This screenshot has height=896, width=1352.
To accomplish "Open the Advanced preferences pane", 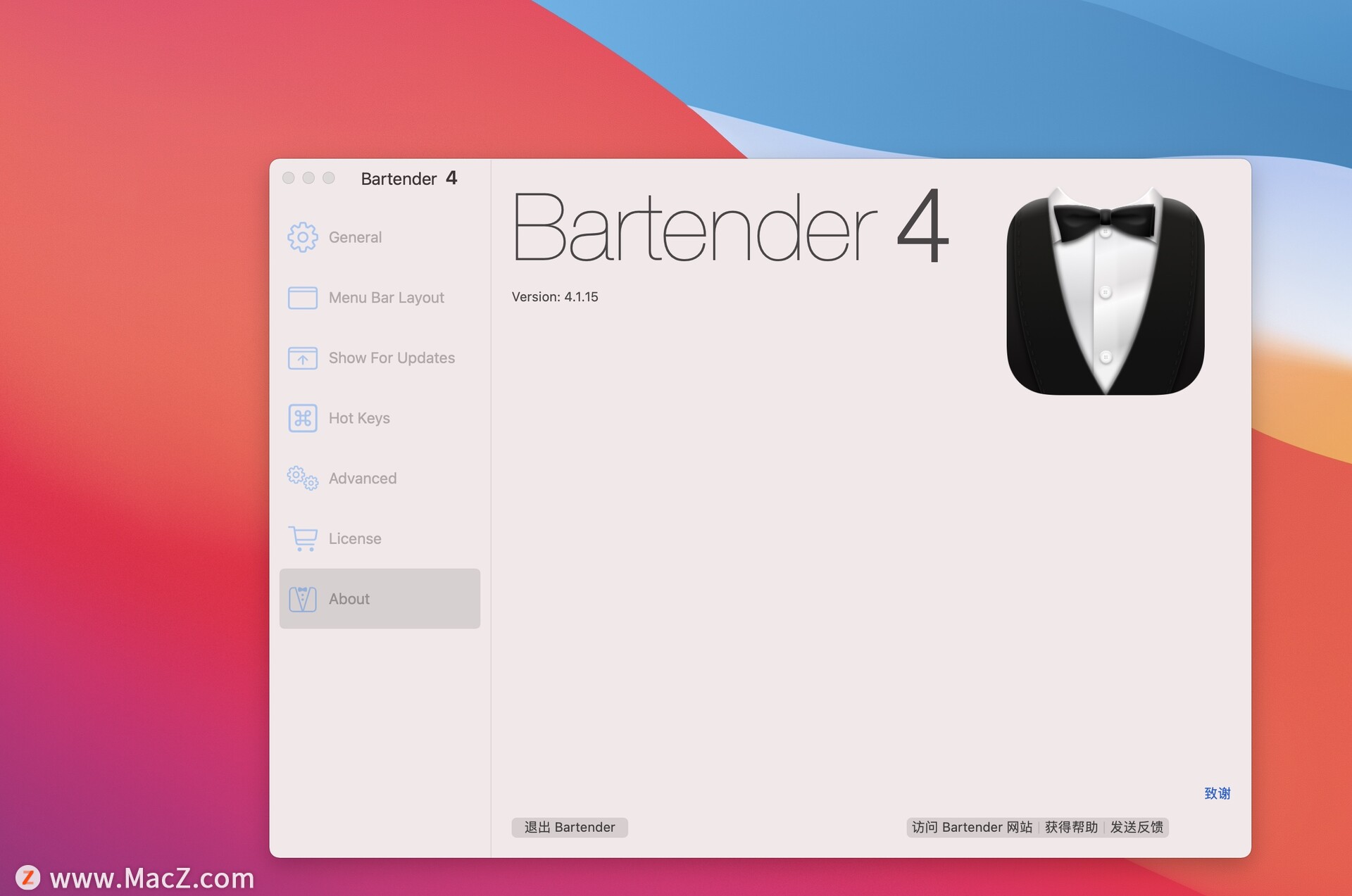I will (363, 479).
